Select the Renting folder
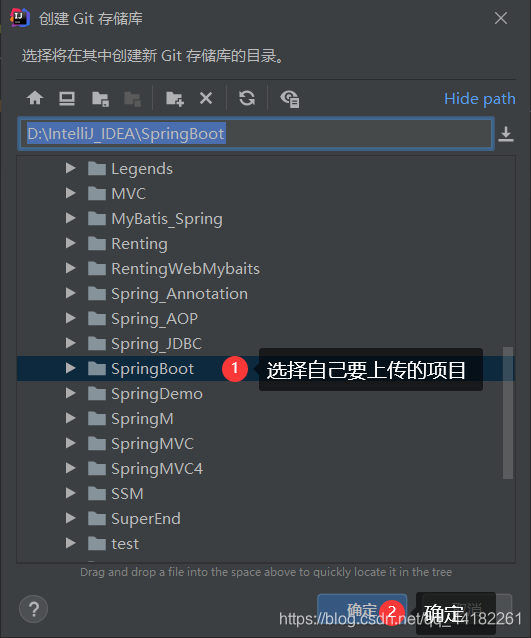Image resolution: width=531 pixels, height=638 pixels. pyautogui.click(x=139, y=244)
